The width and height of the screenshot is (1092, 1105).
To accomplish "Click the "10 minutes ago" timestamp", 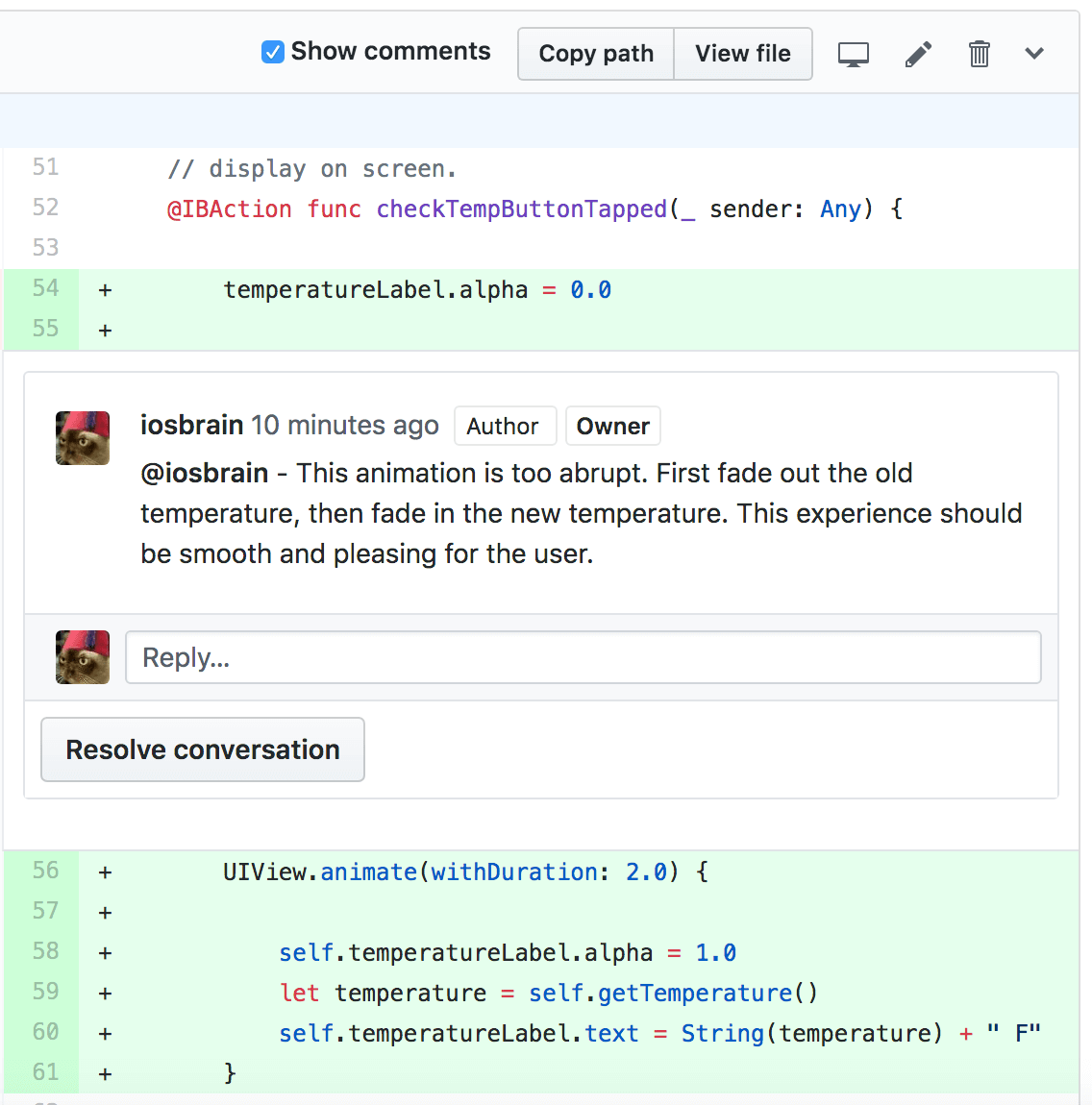I will coord(344,425).
